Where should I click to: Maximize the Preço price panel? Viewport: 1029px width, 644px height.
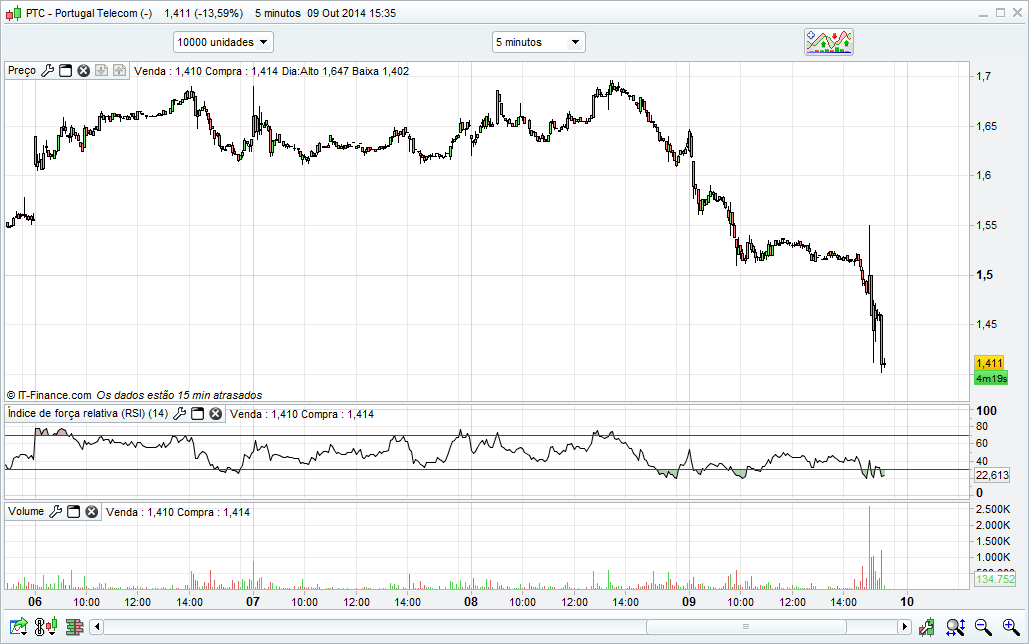[66, 71]
